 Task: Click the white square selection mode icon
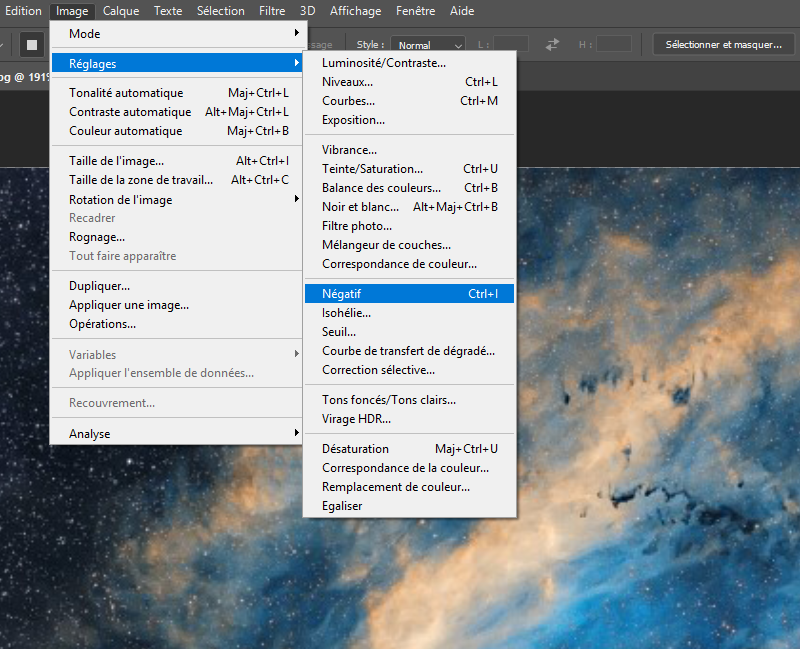click(32, 45)
